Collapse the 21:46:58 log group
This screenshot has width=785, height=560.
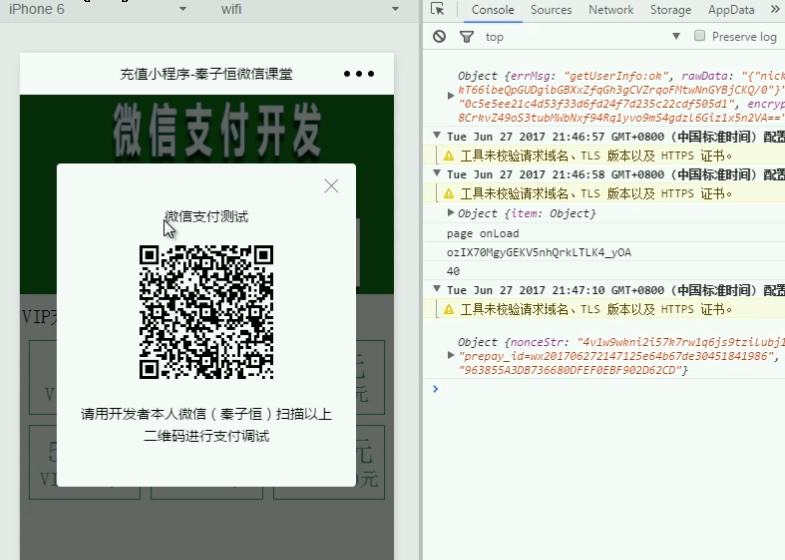[x=437, y=173]
